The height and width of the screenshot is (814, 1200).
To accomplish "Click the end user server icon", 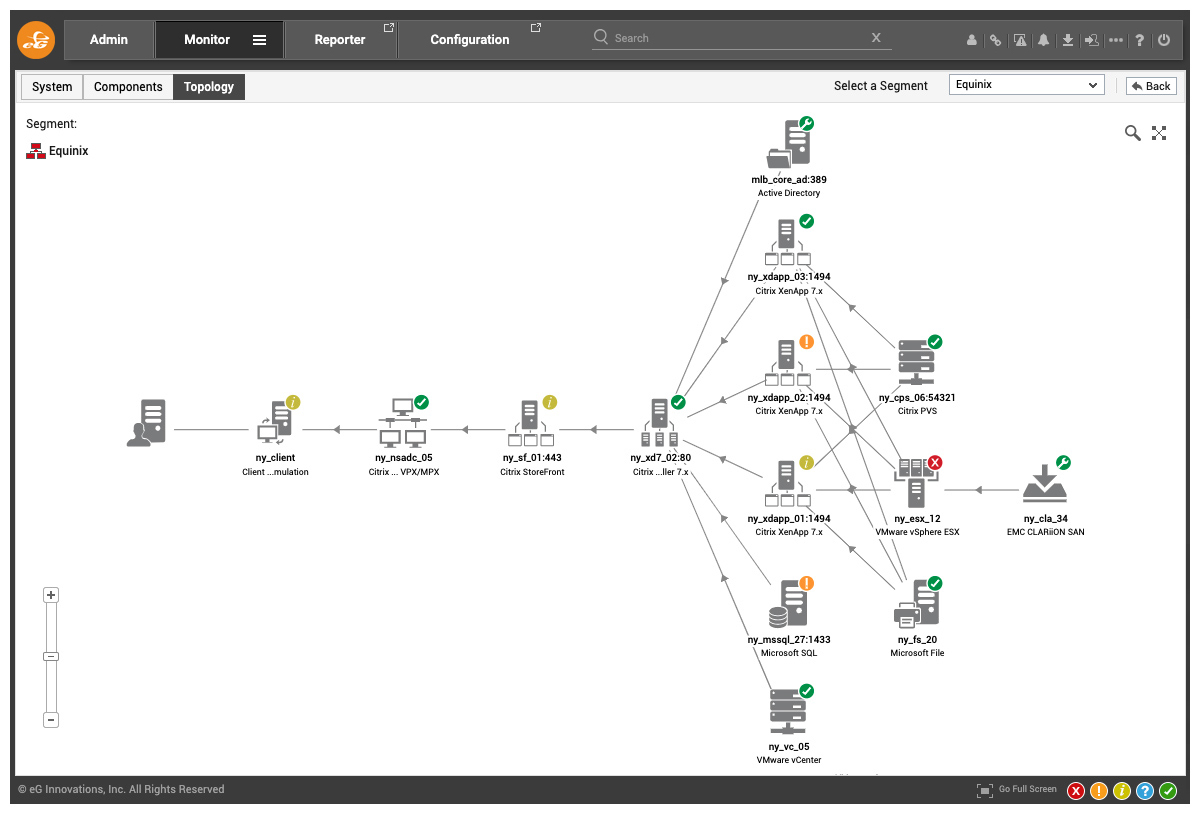I will pyautogui.click(x=147, y=423).
